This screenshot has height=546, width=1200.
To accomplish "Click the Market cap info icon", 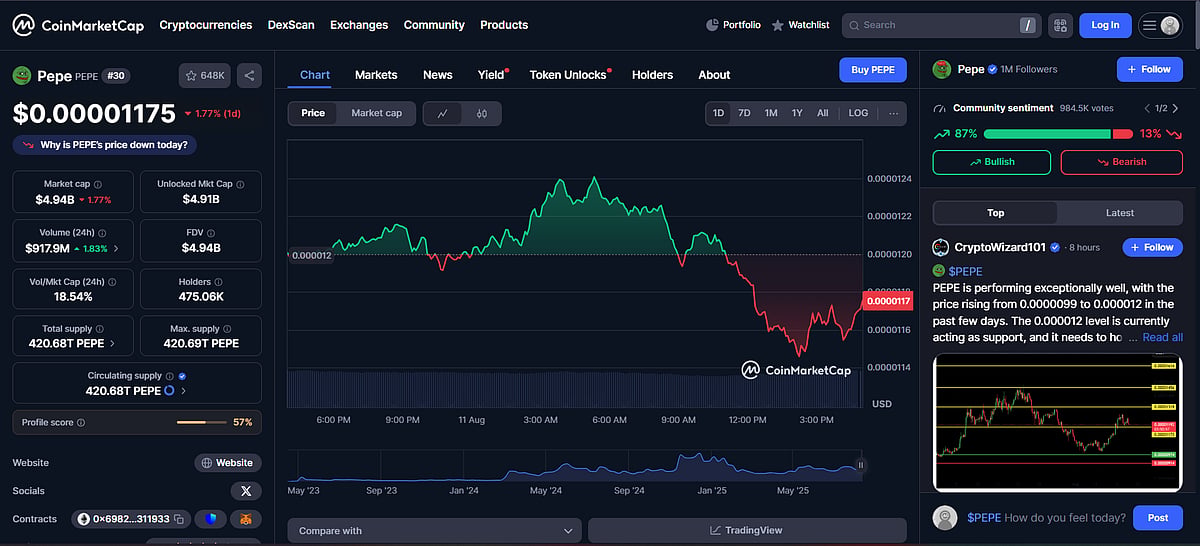I will [x=97, y=184].
